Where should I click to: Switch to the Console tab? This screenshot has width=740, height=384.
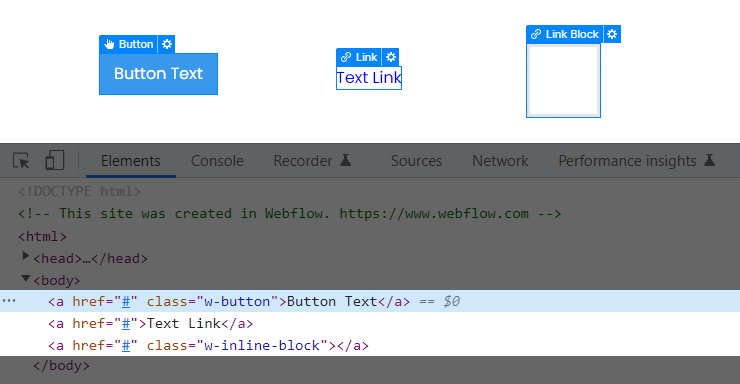coord(217,161)
